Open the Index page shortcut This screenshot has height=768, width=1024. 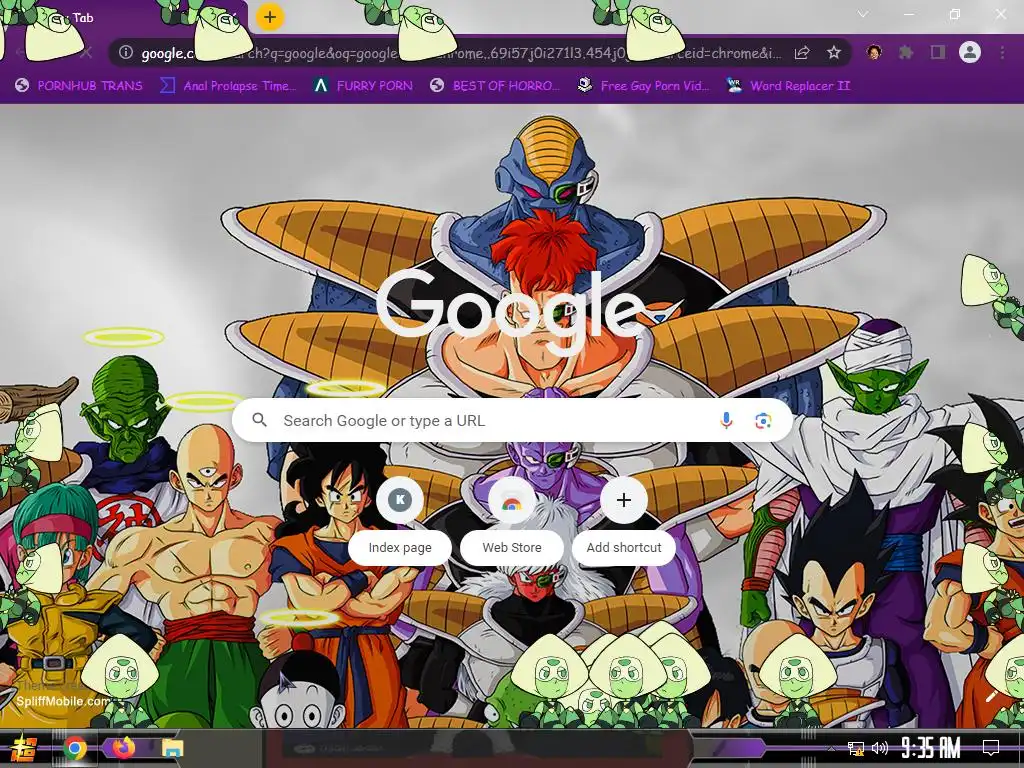400,520
